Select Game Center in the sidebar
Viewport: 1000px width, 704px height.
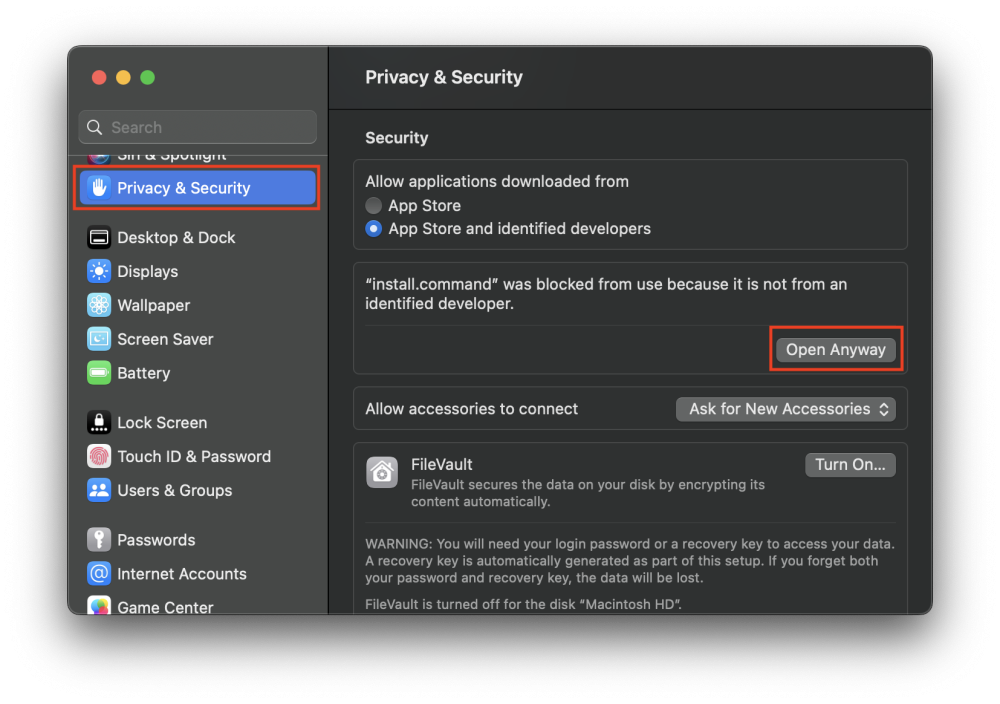pos(165,607)
